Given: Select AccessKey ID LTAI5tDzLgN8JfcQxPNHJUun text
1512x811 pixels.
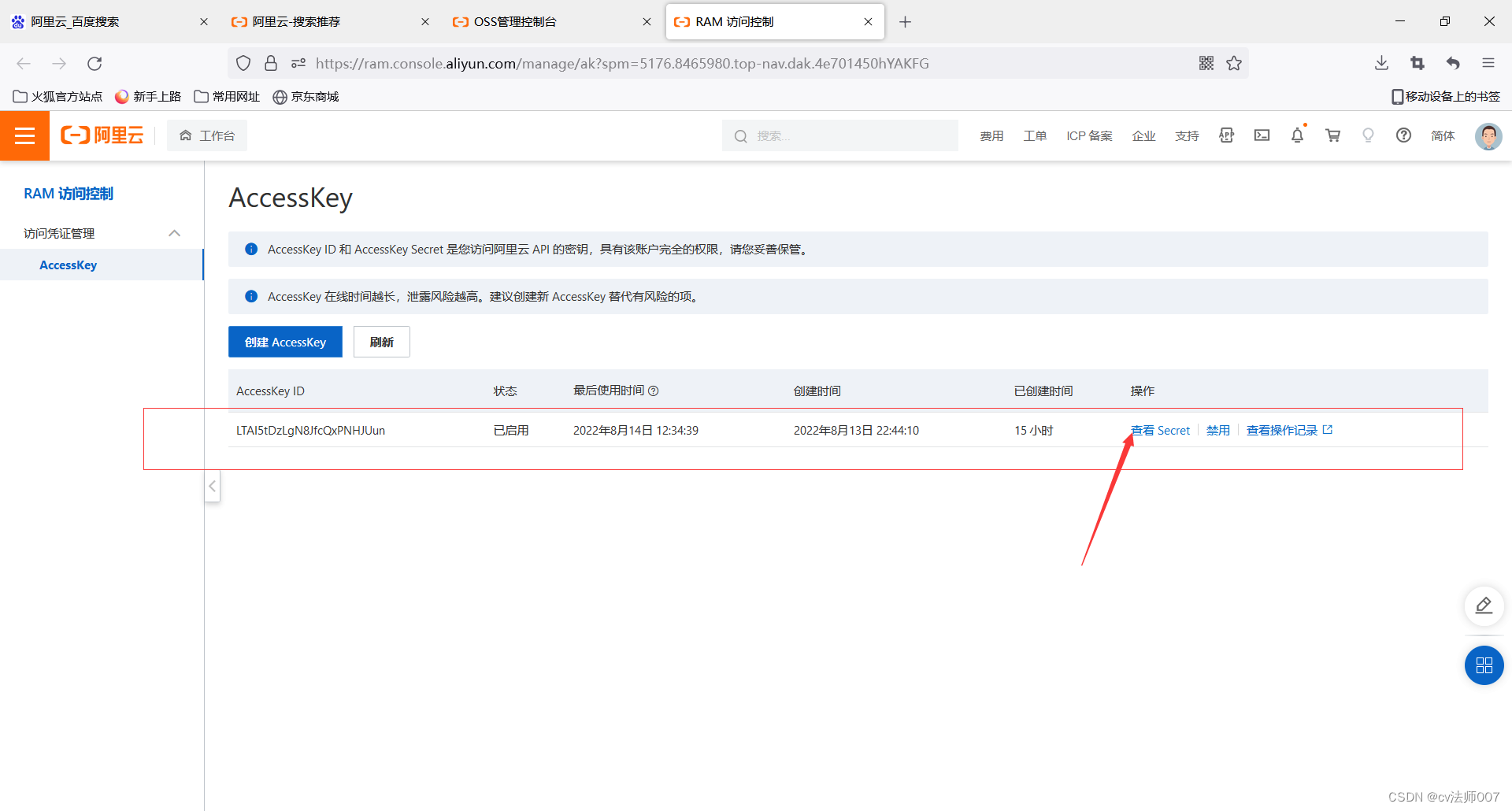Looking at the screenshot, I should pos(310,431).
